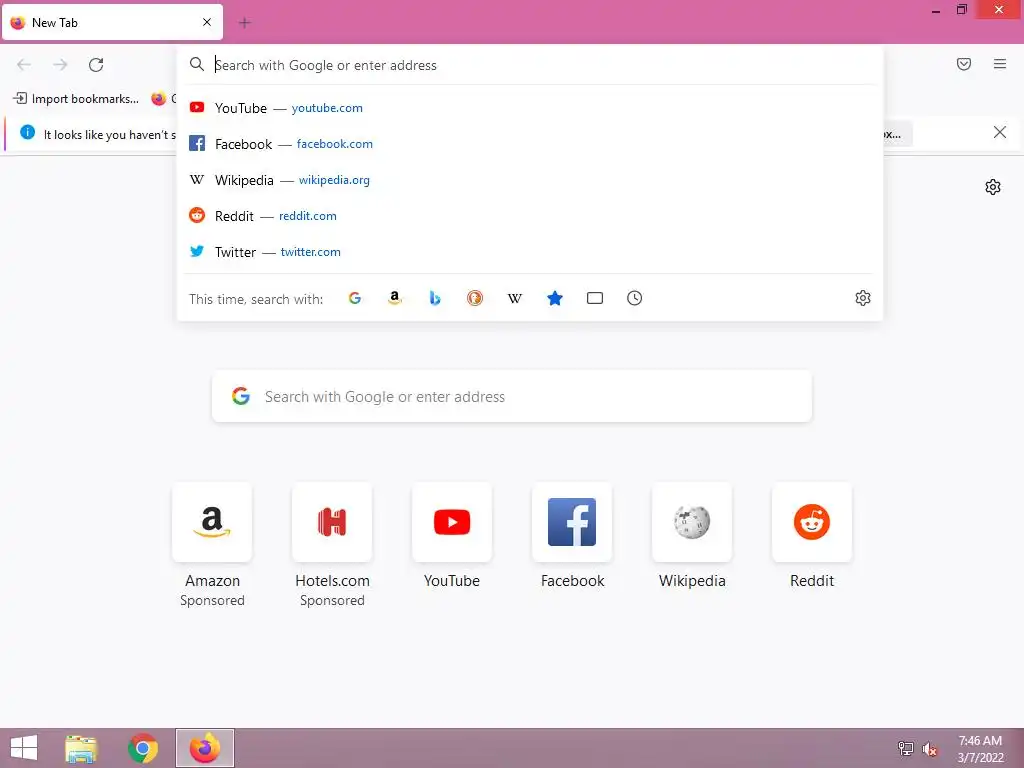Open taskbar clock showing 7:46 AM
Viewport: 1024px width, 768px height.
[x=980, y=749]
